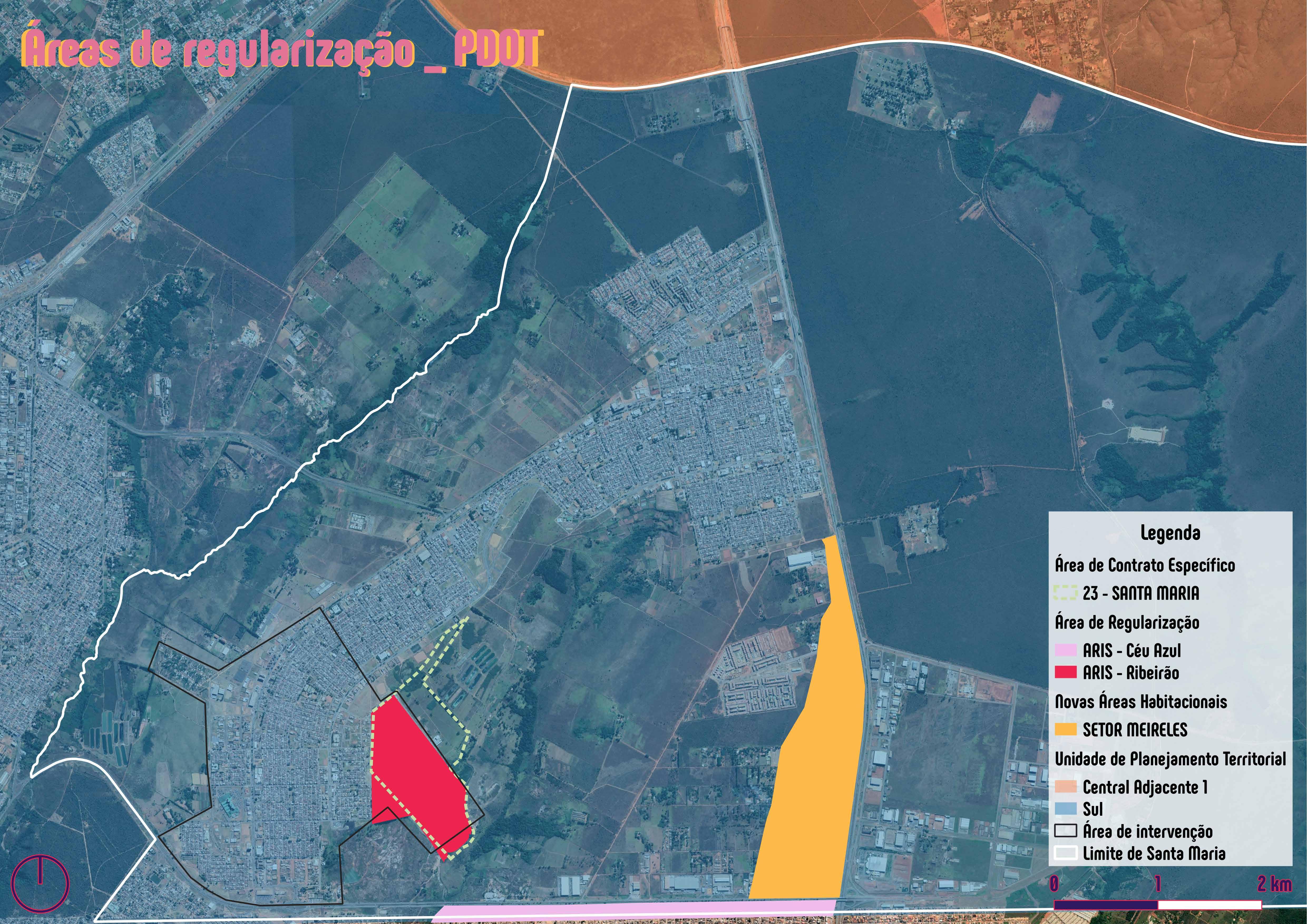Click the "2 km" scale bar label
This screenshot has height=924, width=1307.
pos(1275,884)
